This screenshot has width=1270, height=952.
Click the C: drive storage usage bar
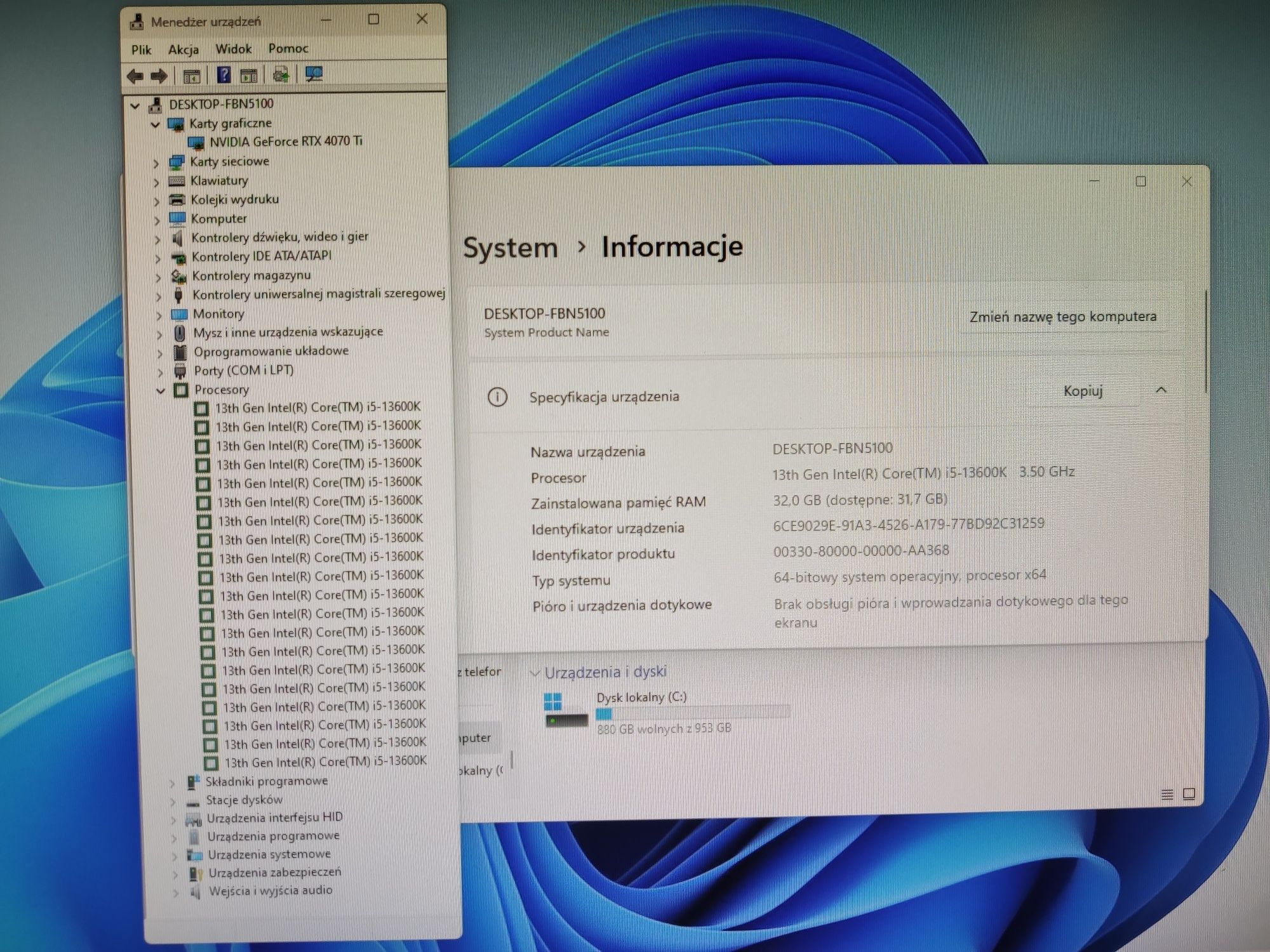pos(693,714)
